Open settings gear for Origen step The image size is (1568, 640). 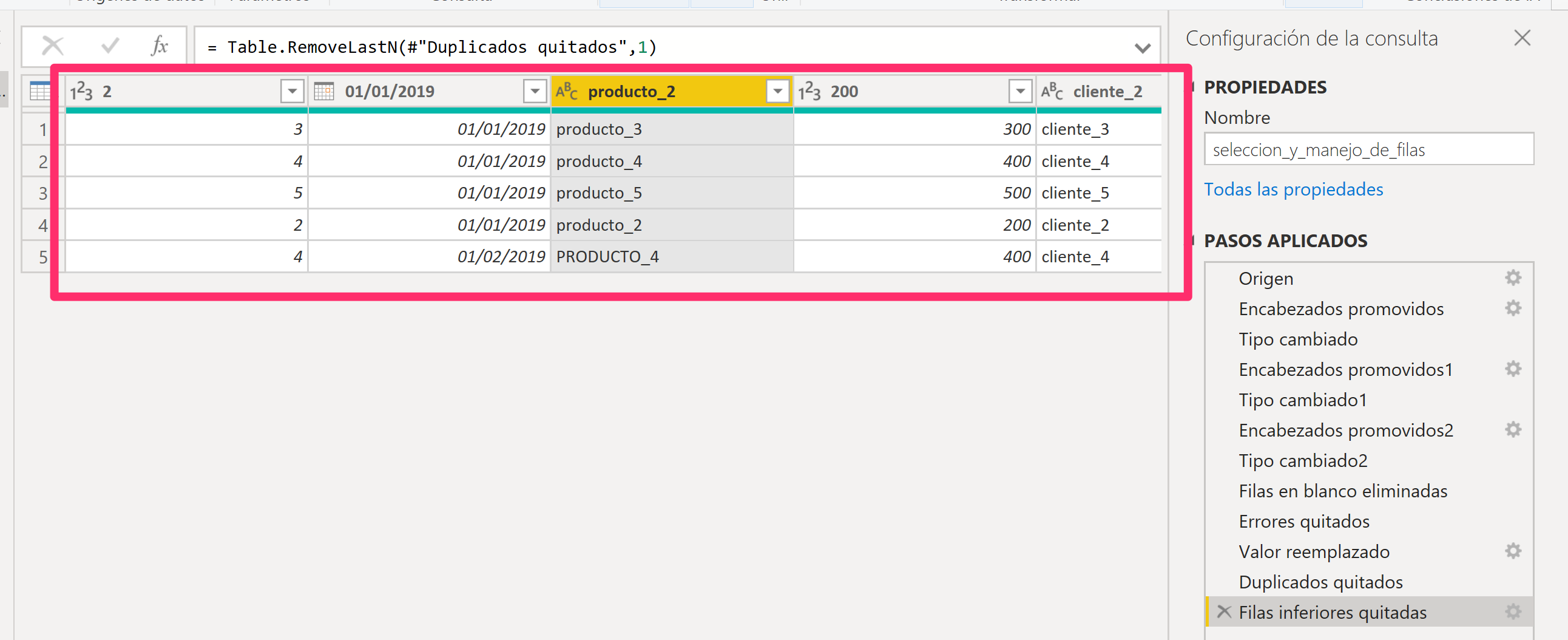tap(1513, 277)
